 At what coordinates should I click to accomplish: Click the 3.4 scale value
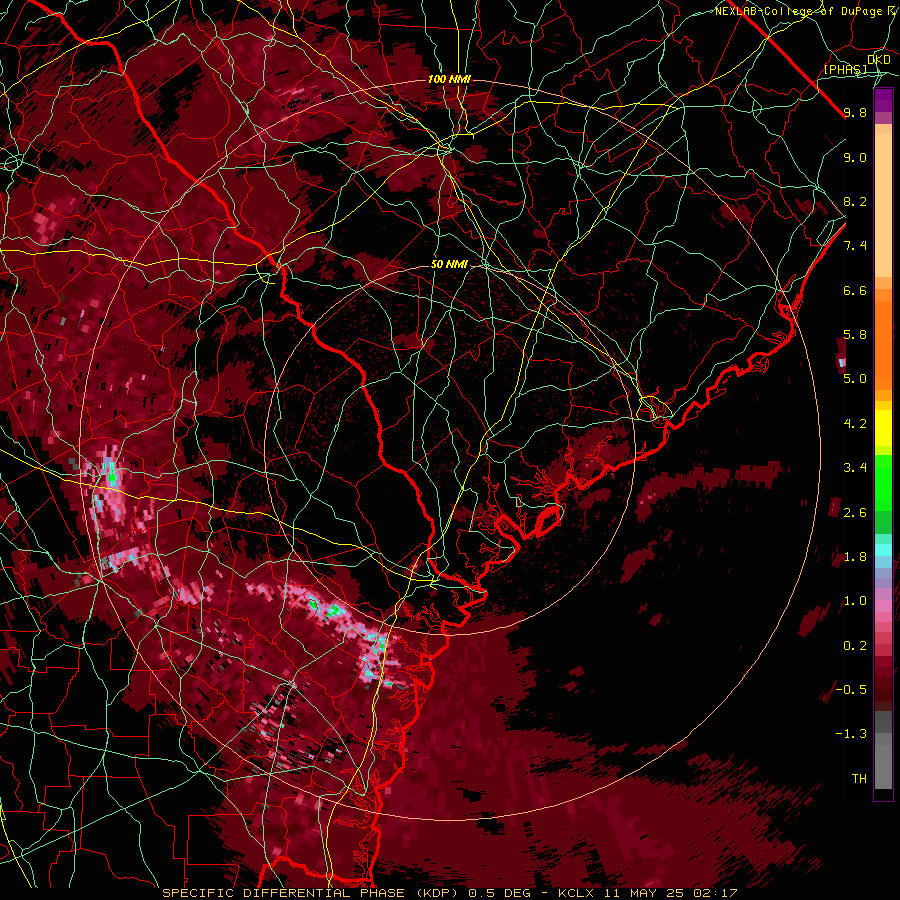(x=855, y=468)
